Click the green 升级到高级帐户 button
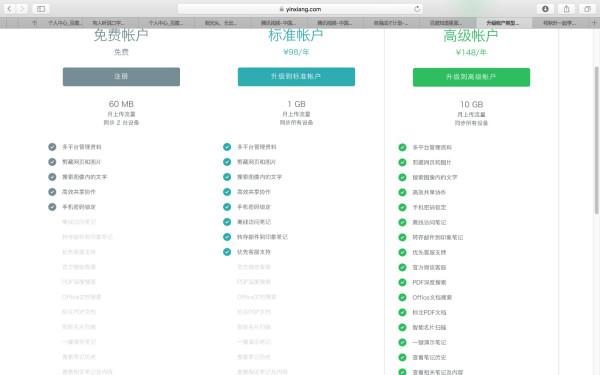Screen dimensions: 600x375 471,77
